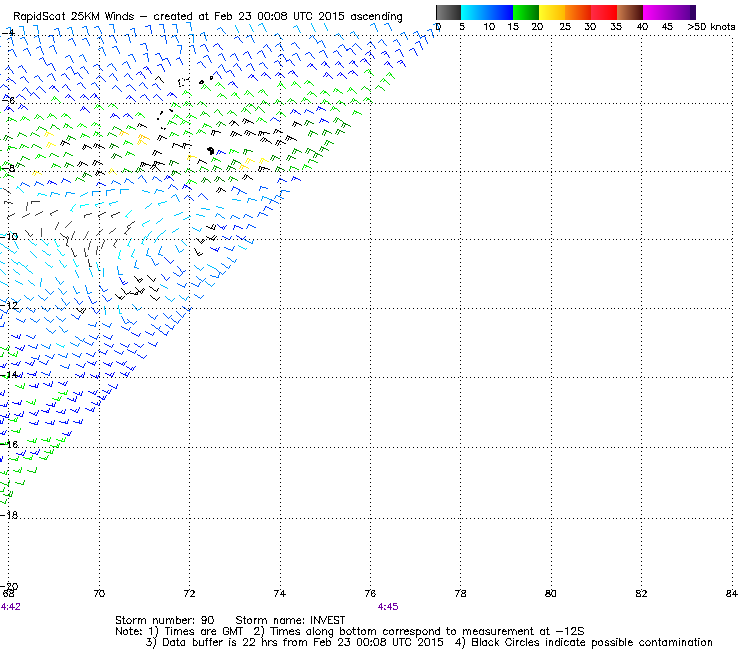Click the purple 4:42 time label
Viewport: 740px width, 650px height.
click(x=10, y=607)
